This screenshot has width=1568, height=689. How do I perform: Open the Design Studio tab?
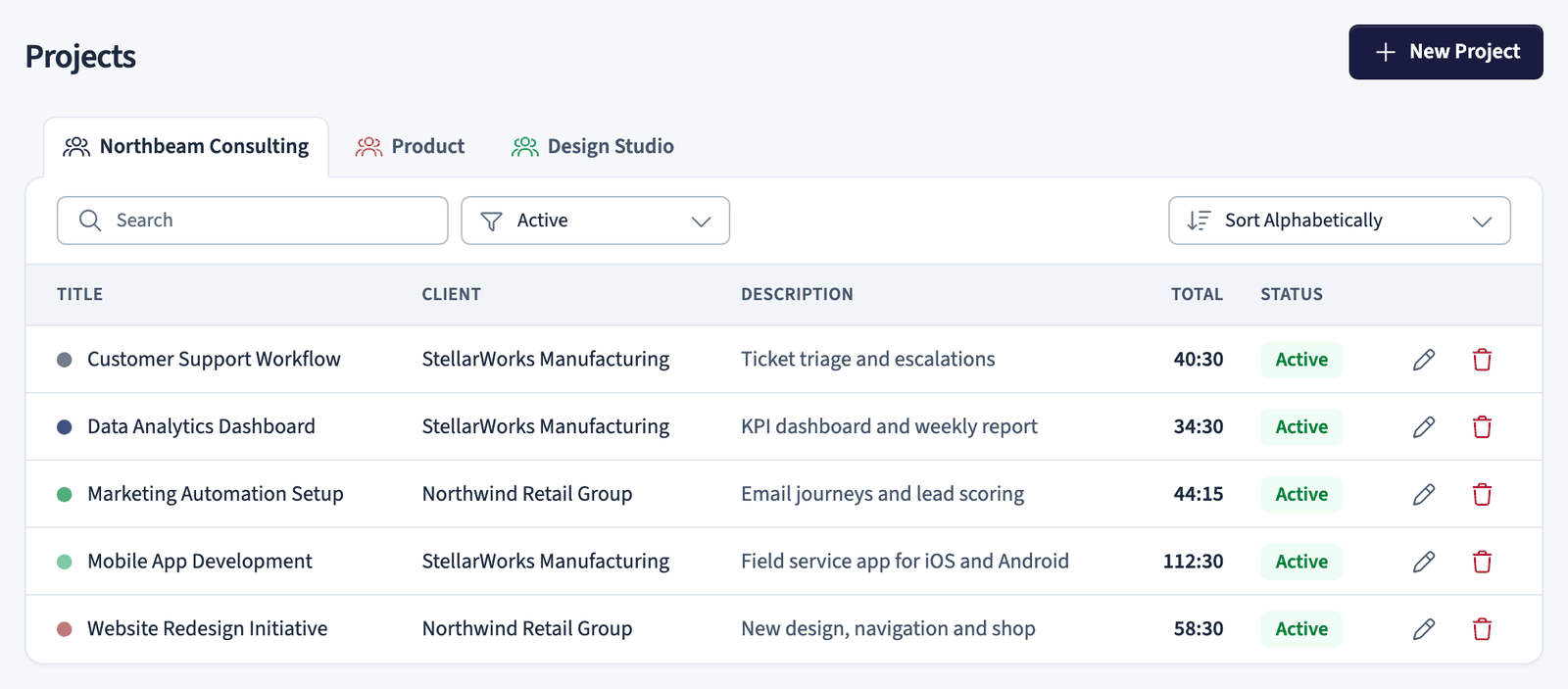click(593, 147)
